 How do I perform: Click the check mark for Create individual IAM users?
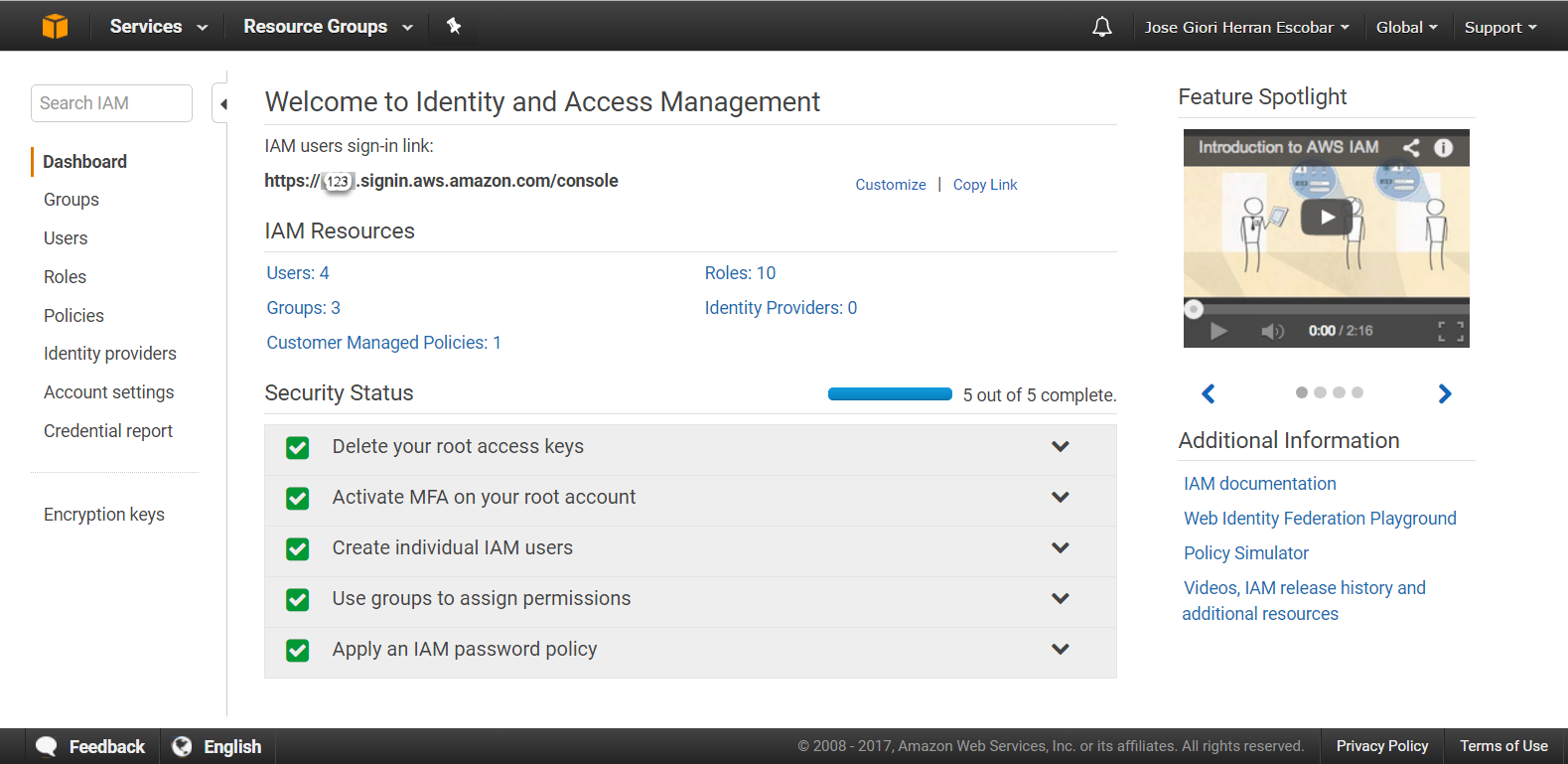tap(298, 549)
